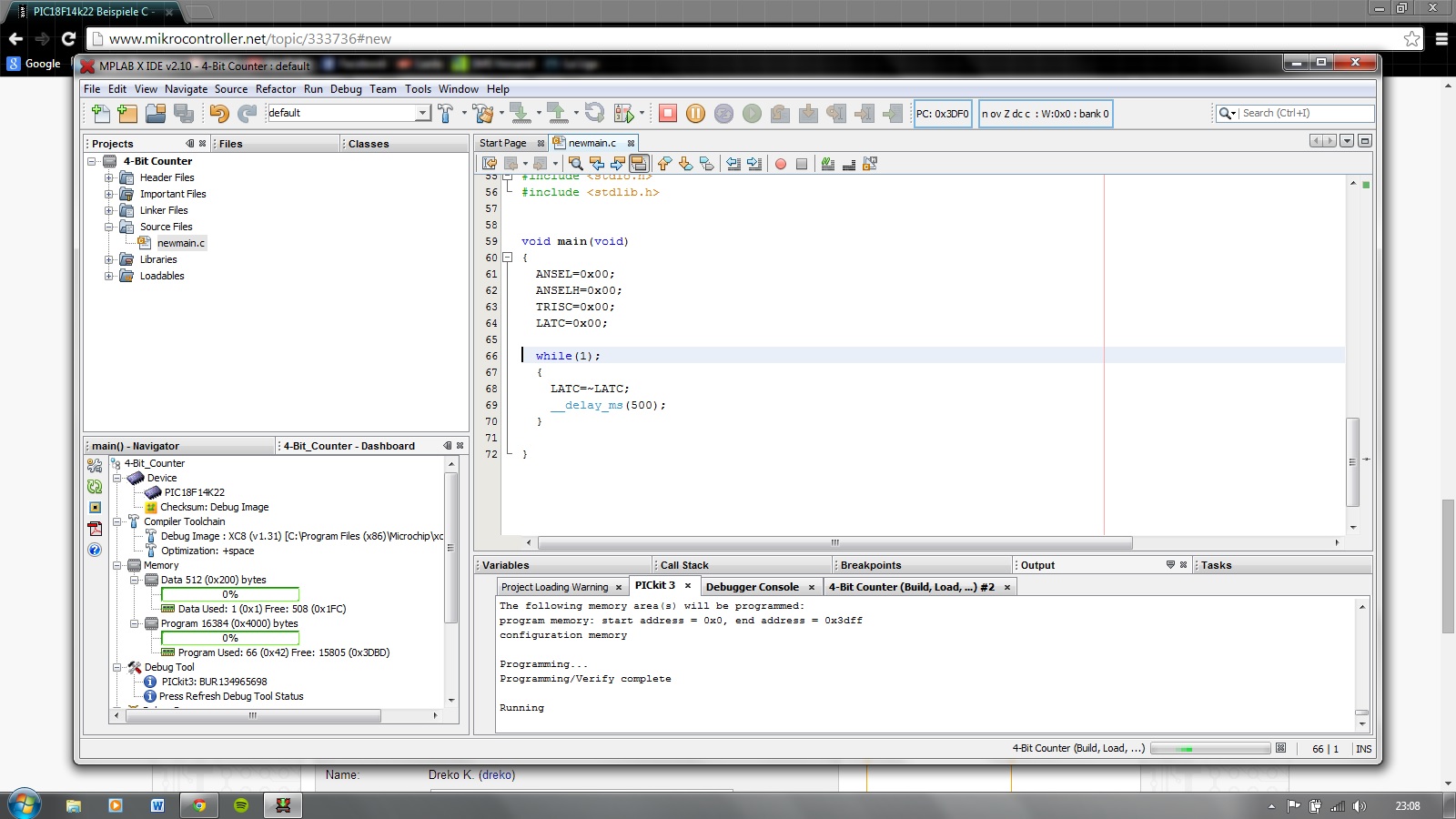Open Spotify from the Windows taskbar
Viewport: 1456px width, 819px height.
click(x=241, y=805)
